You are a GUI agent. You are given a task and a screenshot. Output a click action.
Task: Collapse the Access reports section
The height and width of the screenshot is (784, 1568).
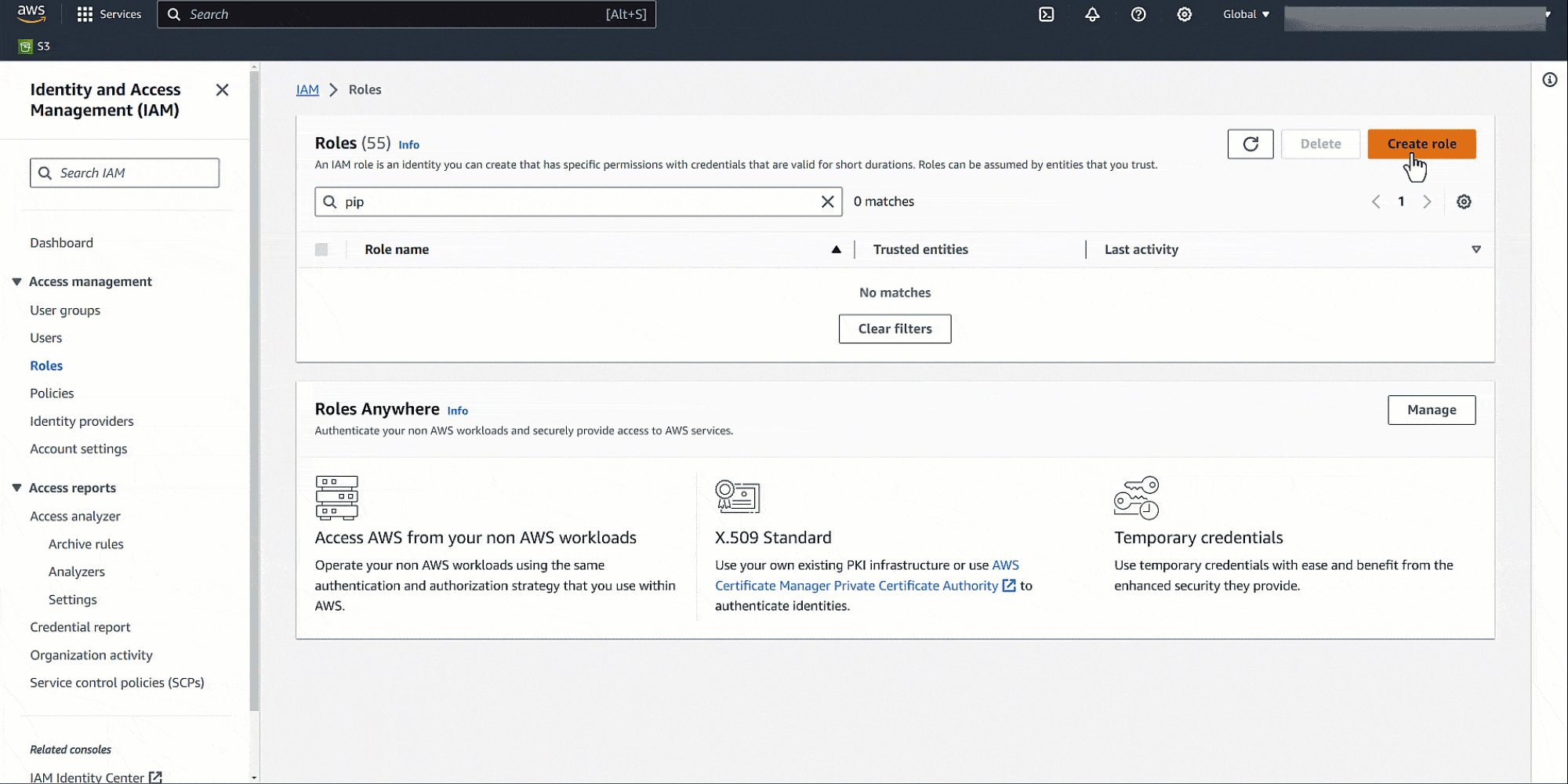[x=16, y=488]
